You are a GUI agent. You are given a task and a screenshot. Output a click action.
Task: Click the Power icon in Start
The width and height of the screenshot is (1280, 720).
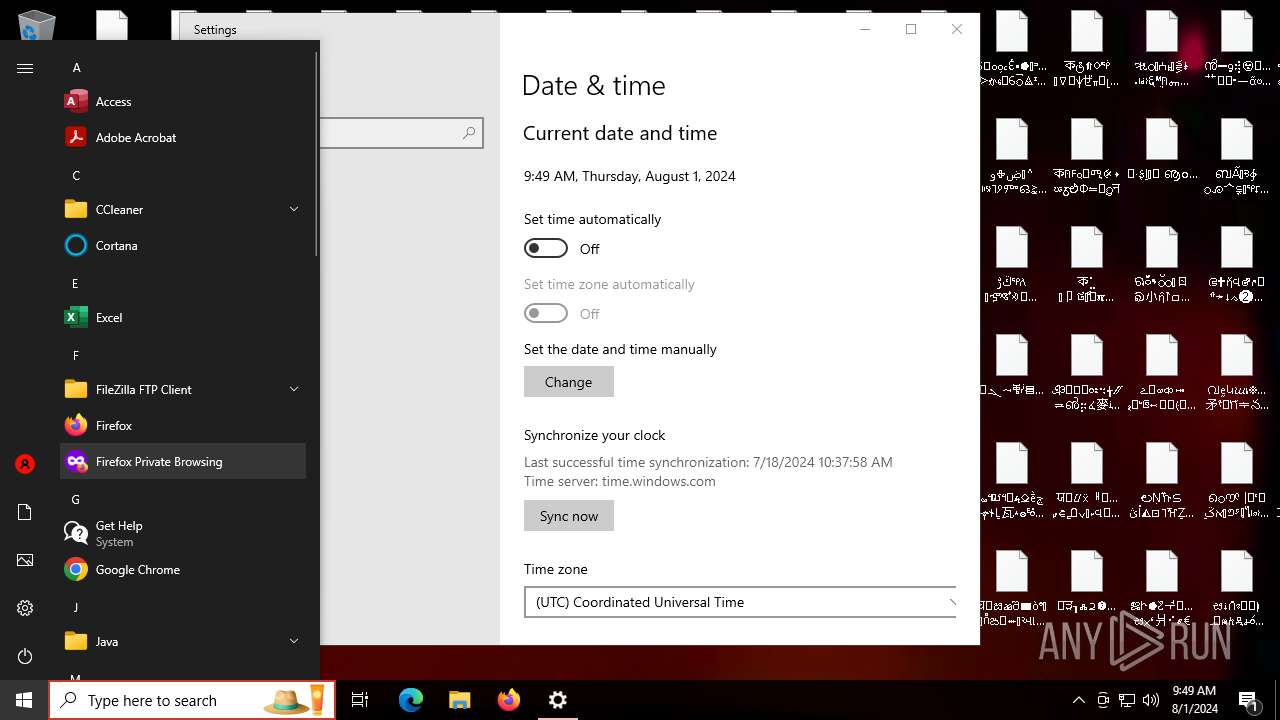[25, 656]
